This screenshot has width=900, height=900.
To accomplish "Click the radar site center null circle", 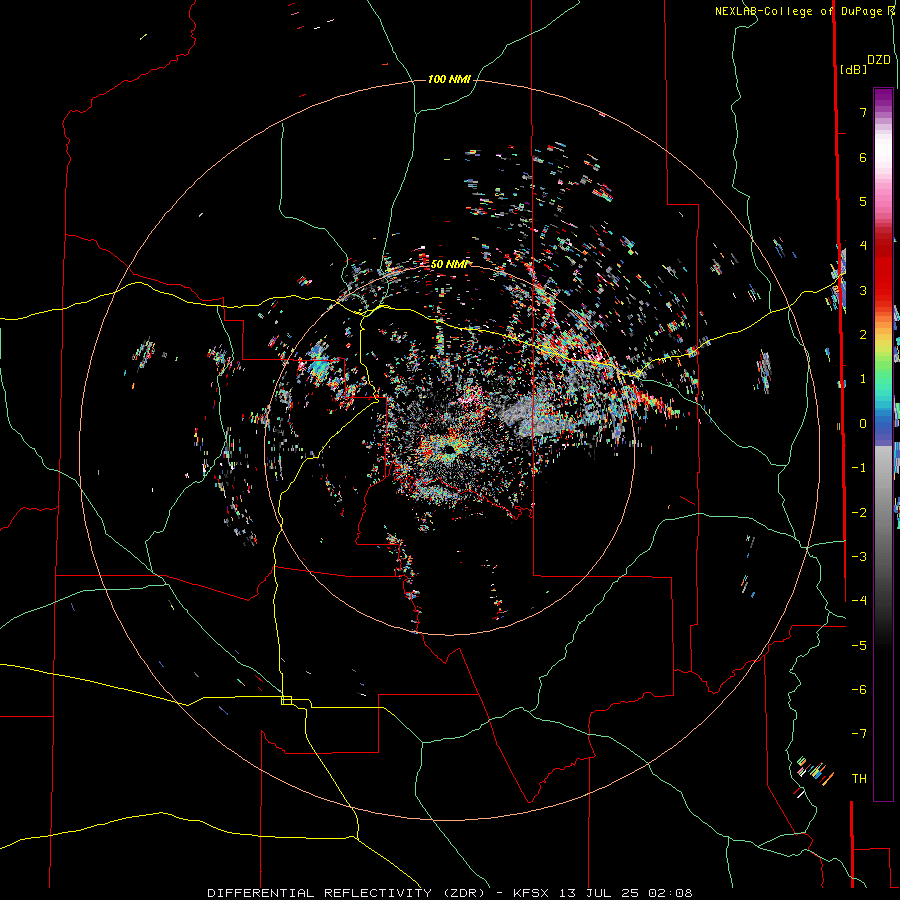I will point(449,450).
